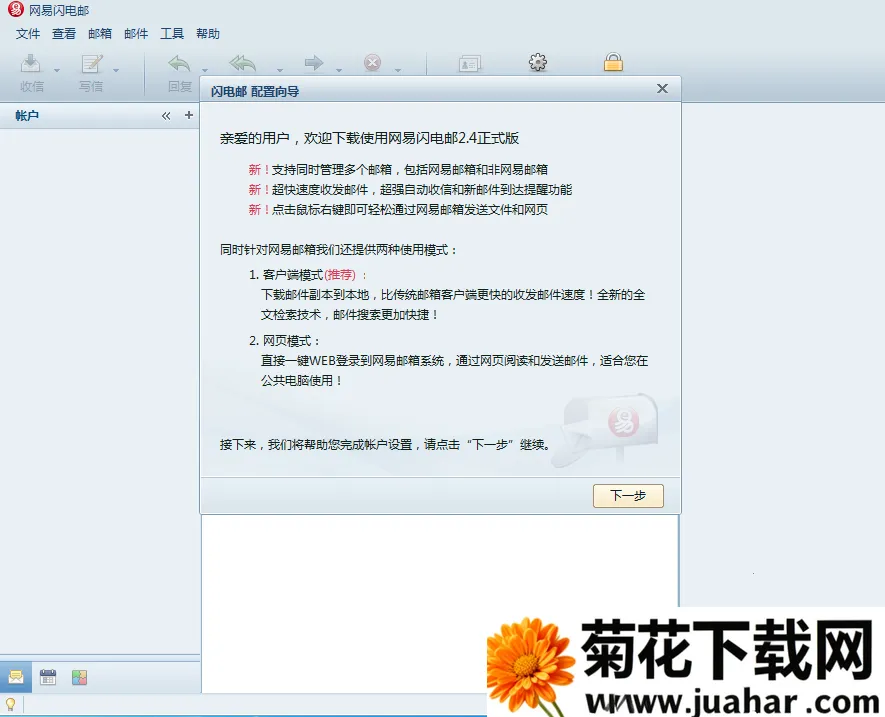Screen dimensions: 885x717
Task: Click the 下一步 button in the wizard
Action: click(627, 495)
